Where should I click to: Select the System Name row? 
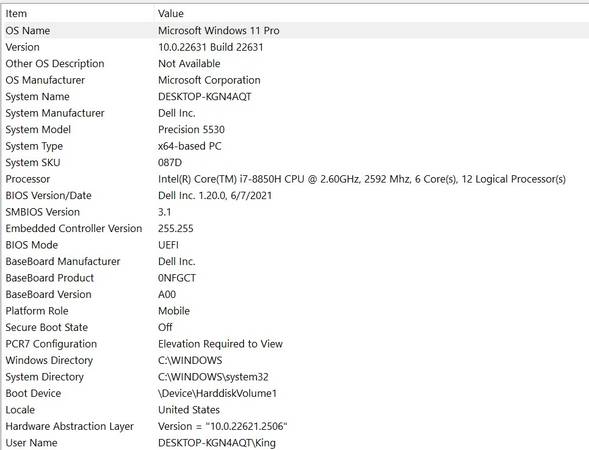click(295, 97)
